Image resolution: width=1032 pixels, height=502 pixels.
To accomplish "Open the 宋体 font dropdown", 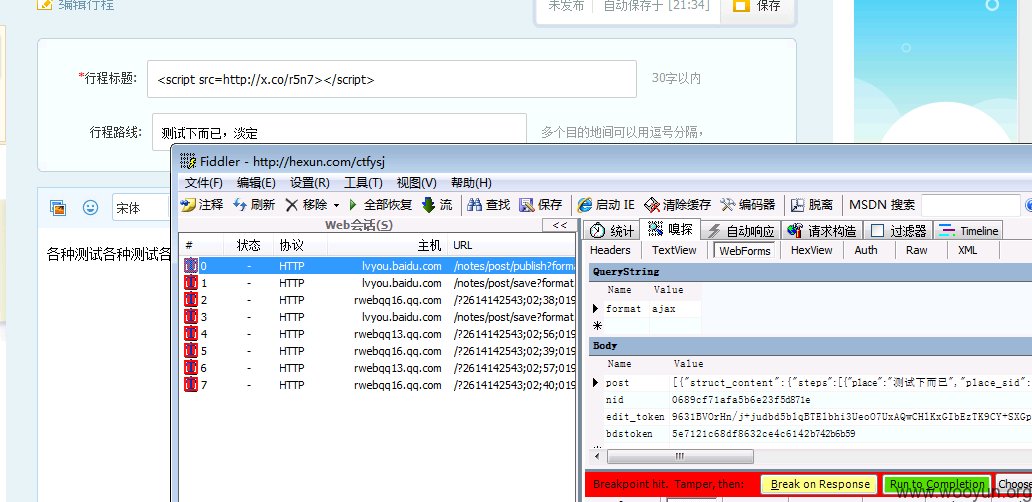I will coord(142,209).
